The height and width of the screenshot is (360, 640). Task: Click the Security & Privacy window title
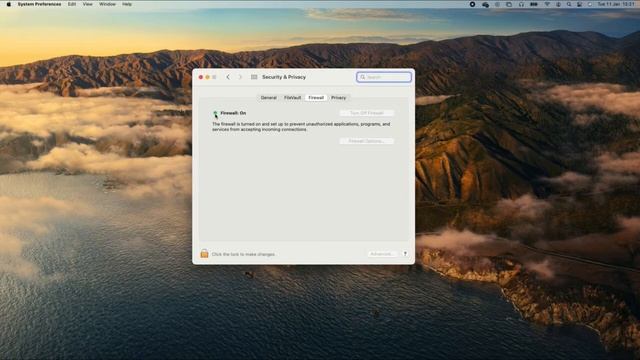(284, 77)
